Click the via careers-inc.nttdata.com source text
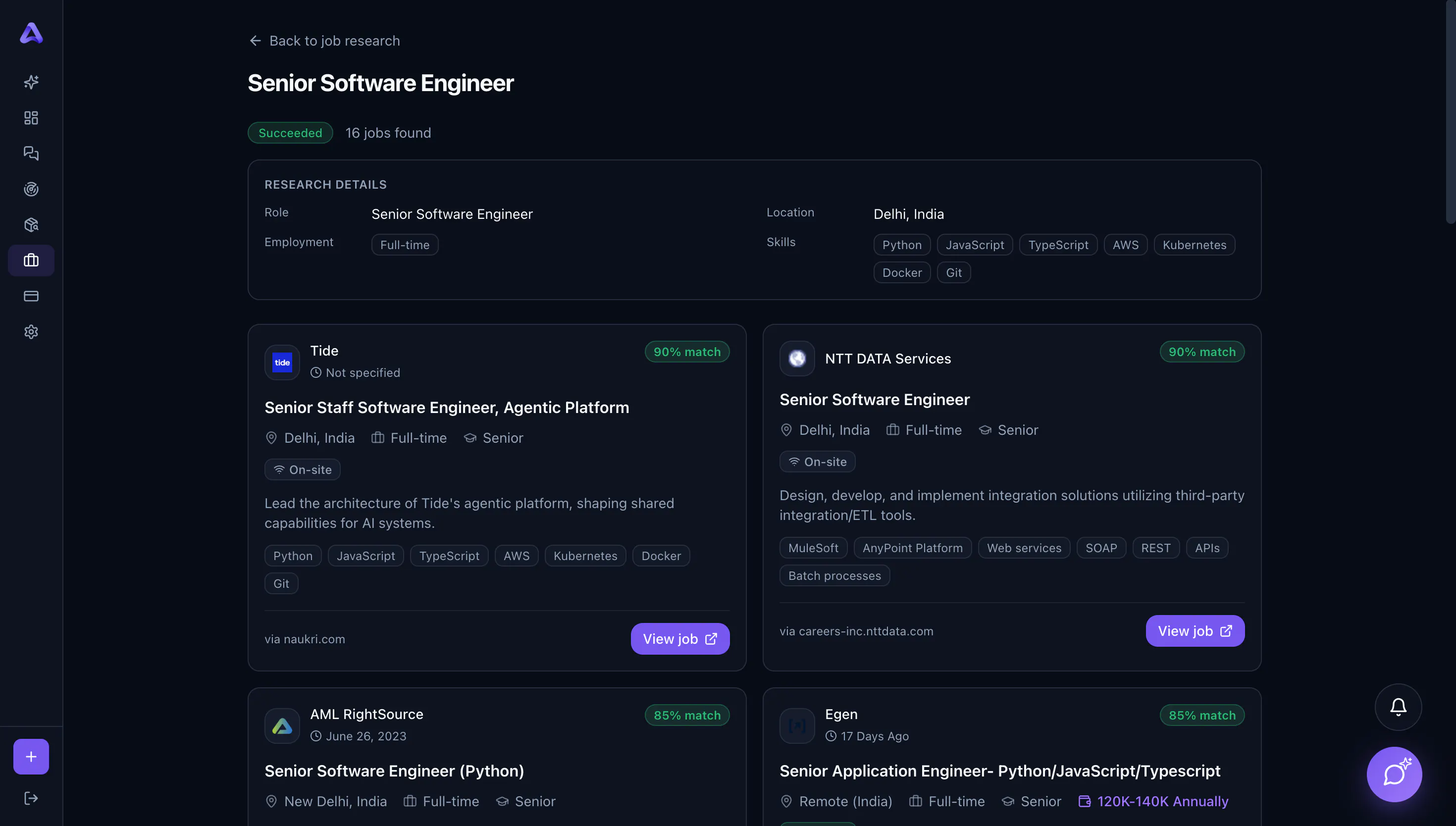 tap(856, 631)
